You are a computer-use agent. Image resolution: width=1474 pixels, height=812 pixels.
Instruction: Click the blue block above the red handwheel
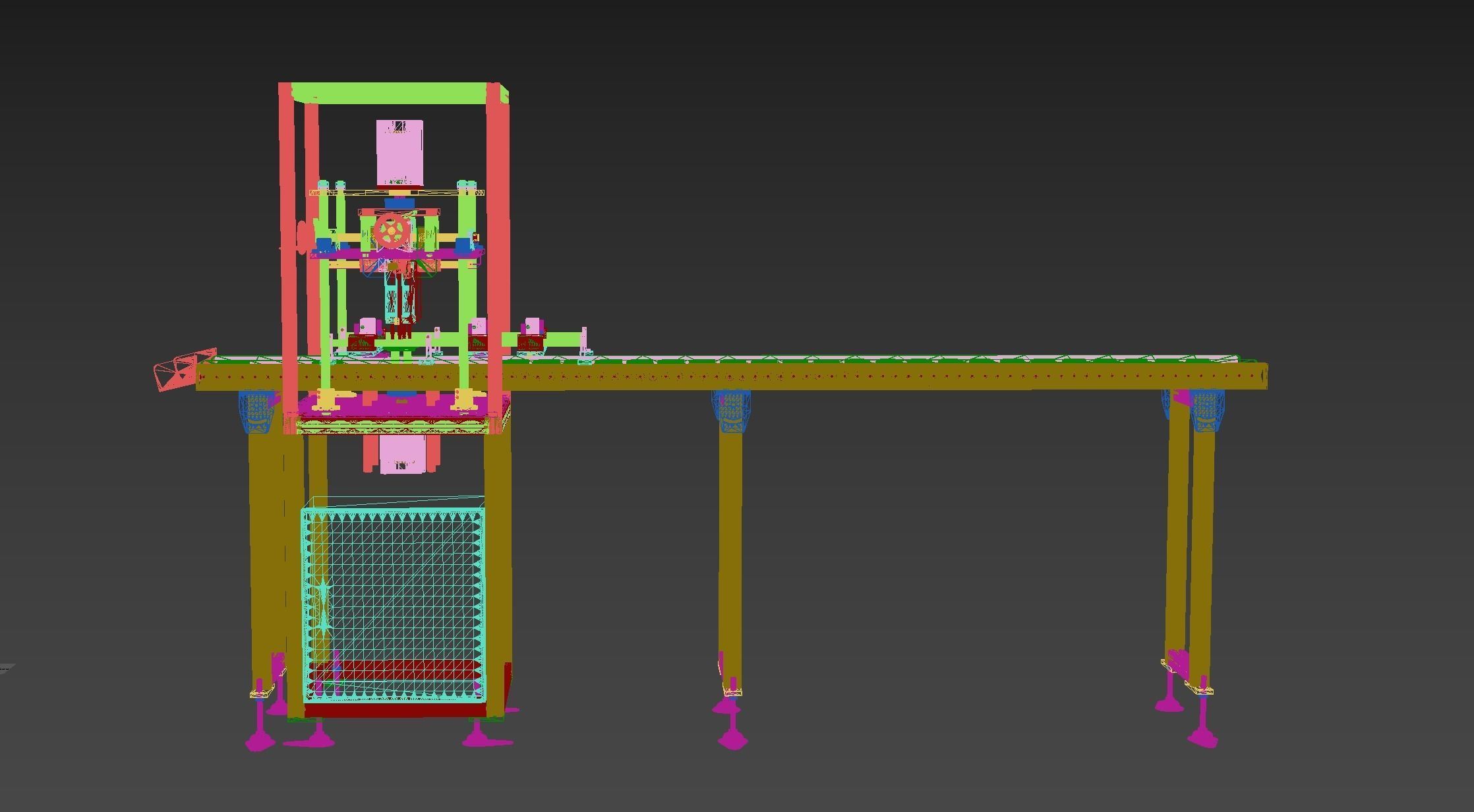[x=398, y=204]
